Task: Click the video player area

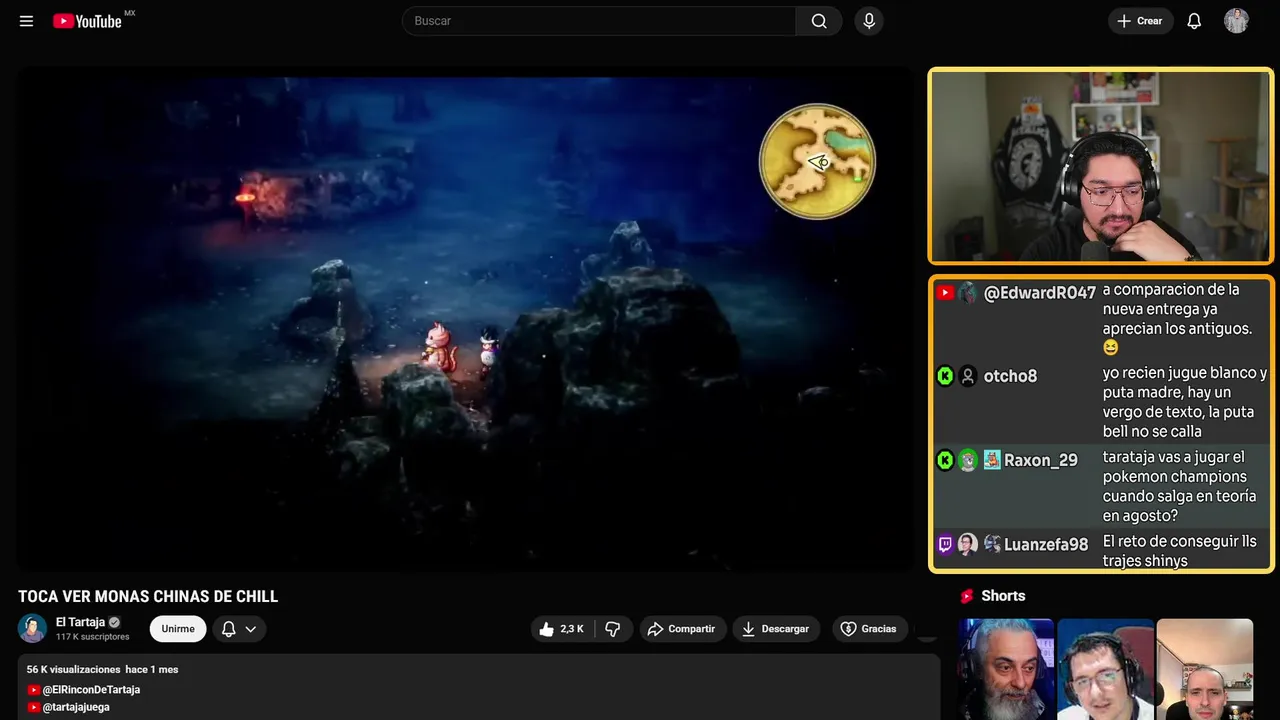Action: (x=465, y=320)
